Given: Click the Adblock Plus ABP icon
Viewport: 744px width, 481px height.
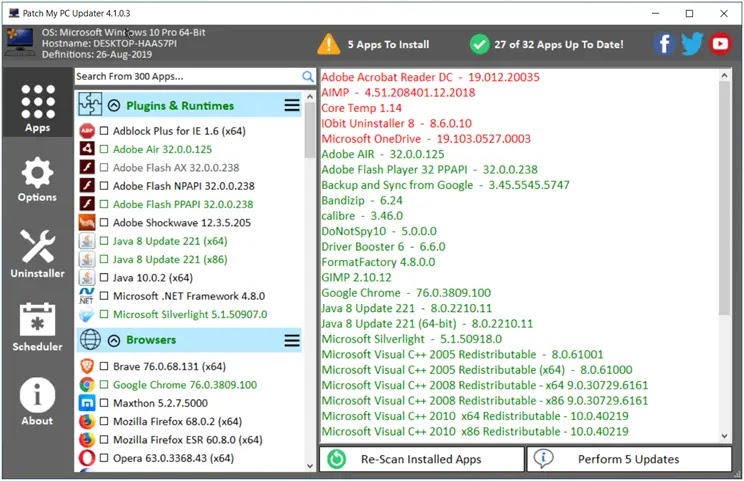Looking at the screenshot, I should [x=87, y=131].
